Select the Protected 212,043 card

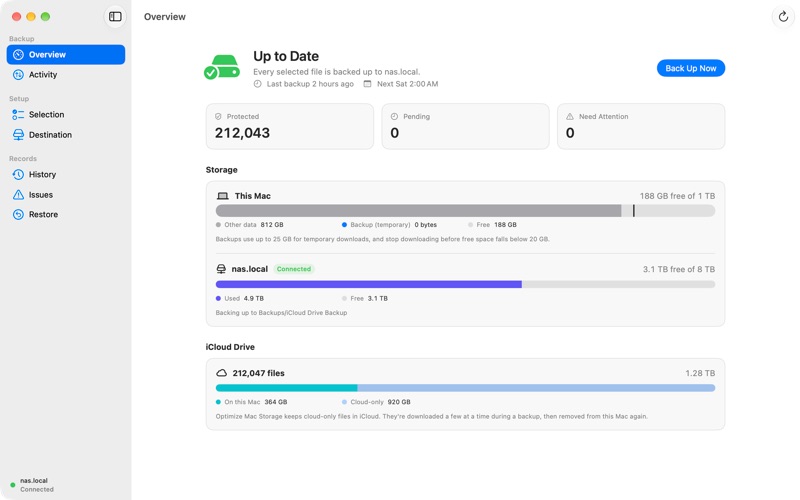(290, 127)
